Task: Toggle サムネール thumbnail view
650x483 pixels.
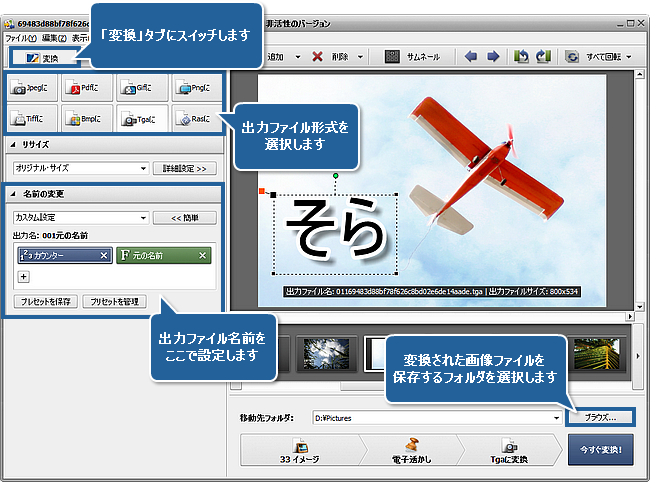Action: [x=412, y=57]
